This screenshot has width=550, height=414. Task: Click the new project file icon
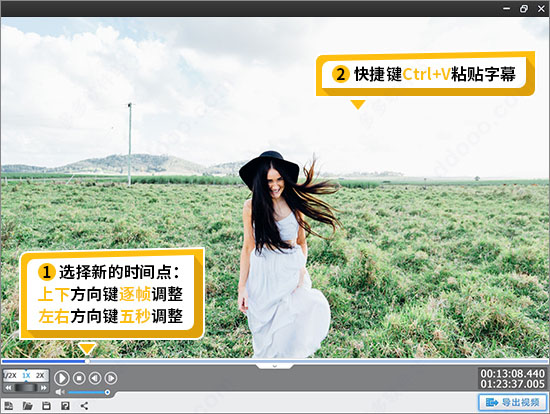(9, 406)
